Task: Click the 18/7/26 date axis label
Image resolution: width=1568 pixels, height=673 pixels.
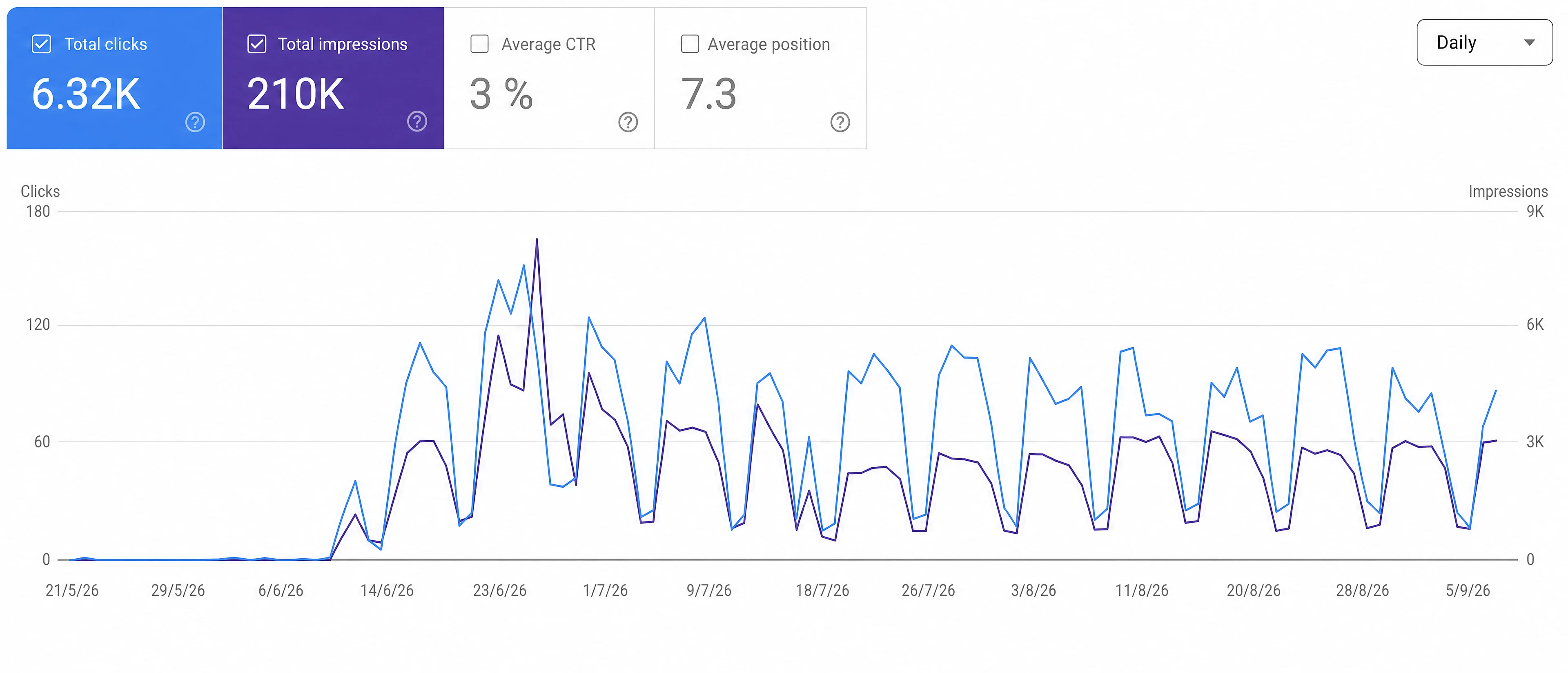Action: (x=822, y=590)
